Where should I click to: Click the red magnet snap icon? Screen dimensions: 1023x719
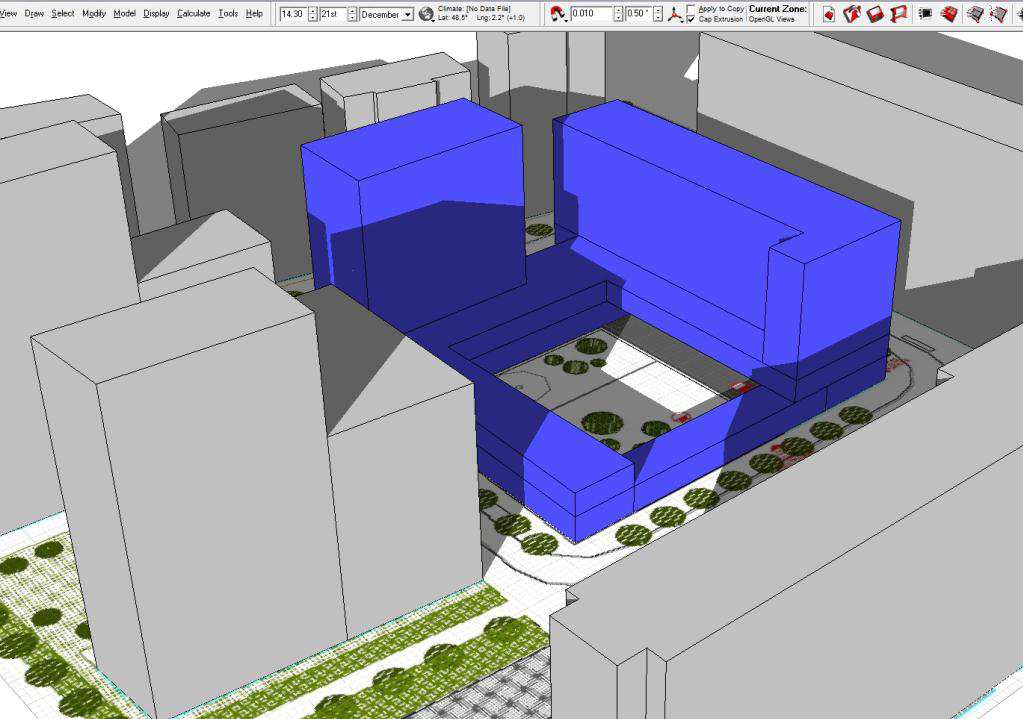tap(558, 14)
